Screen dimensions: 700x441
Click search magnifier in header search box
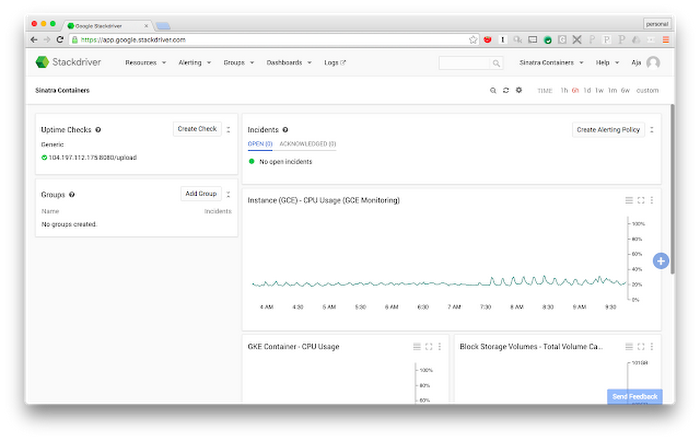(x=496, y=63)
